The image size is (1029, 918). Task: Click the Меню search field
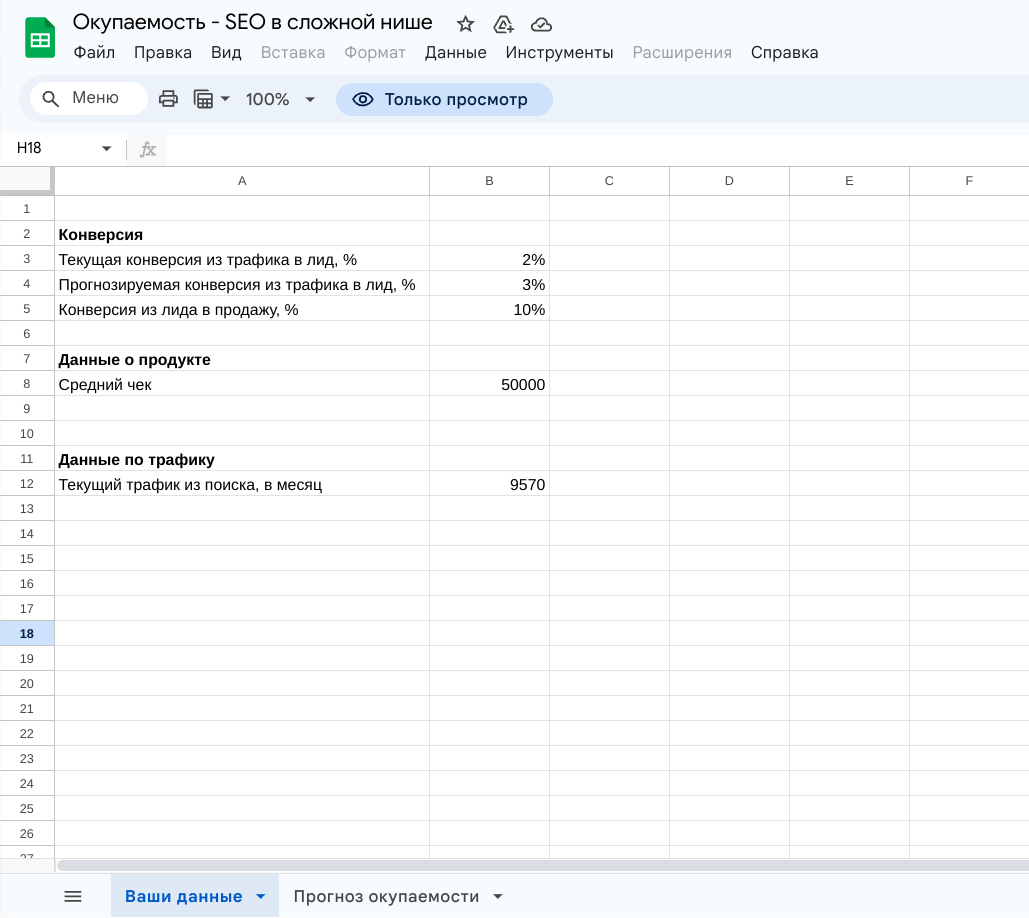(89, 98)
